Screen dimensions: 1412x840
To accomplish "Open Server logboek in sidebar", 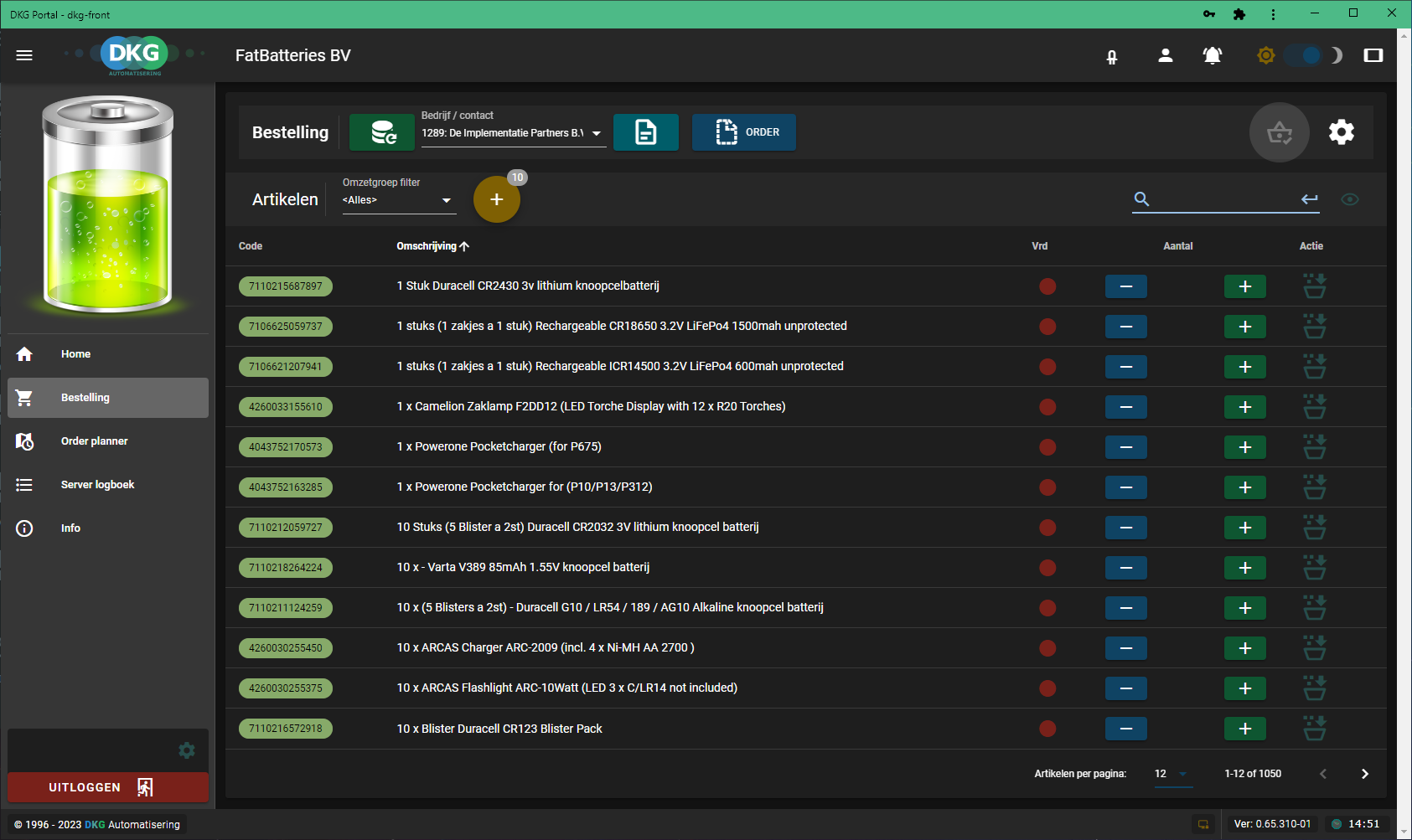I will pyautogui.click(x=108, y=485).
